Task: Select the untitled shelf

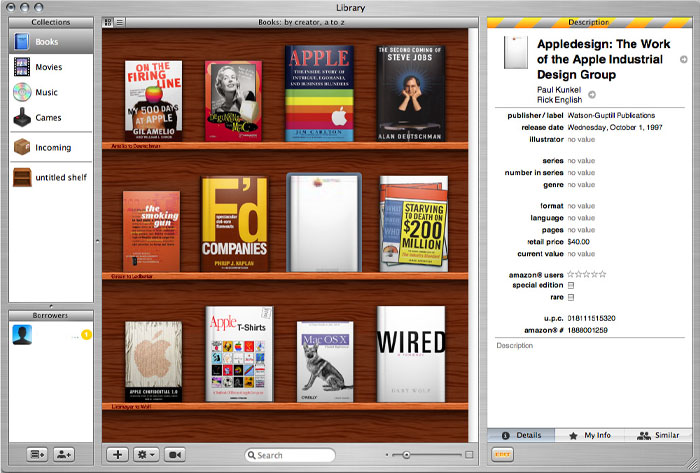Action: (51, 177)
